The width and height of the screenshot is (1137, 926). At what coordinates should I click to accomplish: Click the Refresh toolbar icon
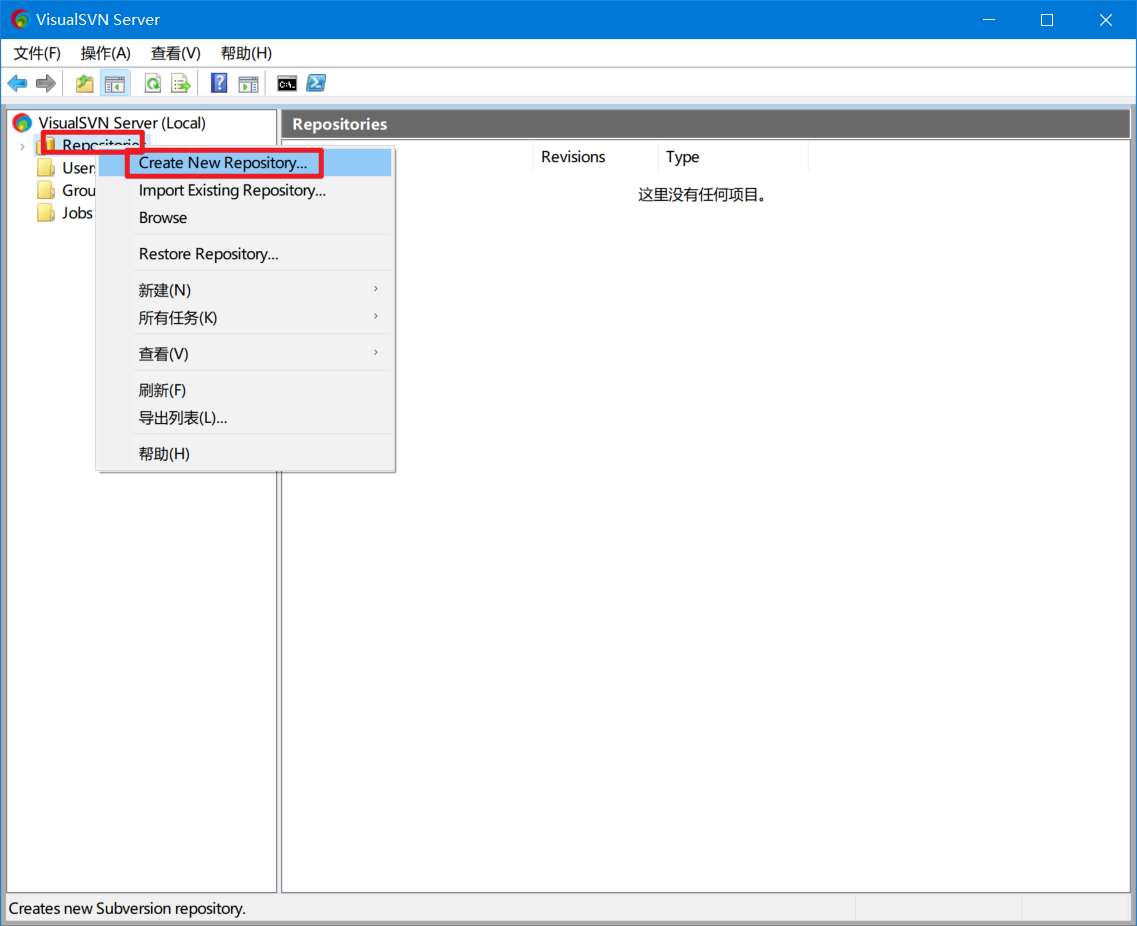point(152,83)
